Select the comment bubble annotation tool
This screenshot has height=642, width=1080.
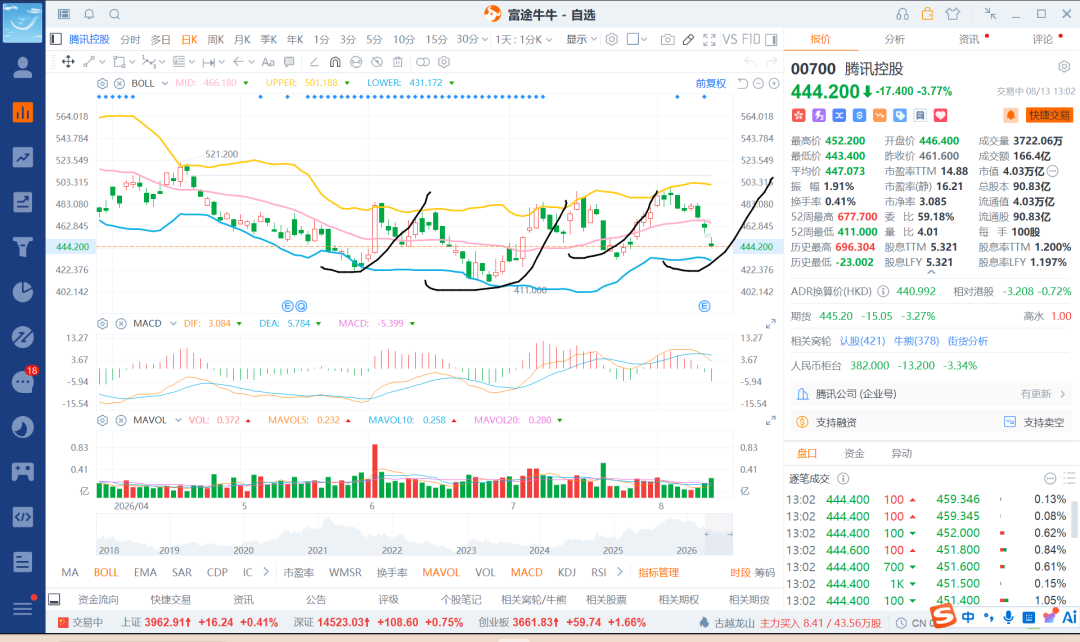click(289, 62)
